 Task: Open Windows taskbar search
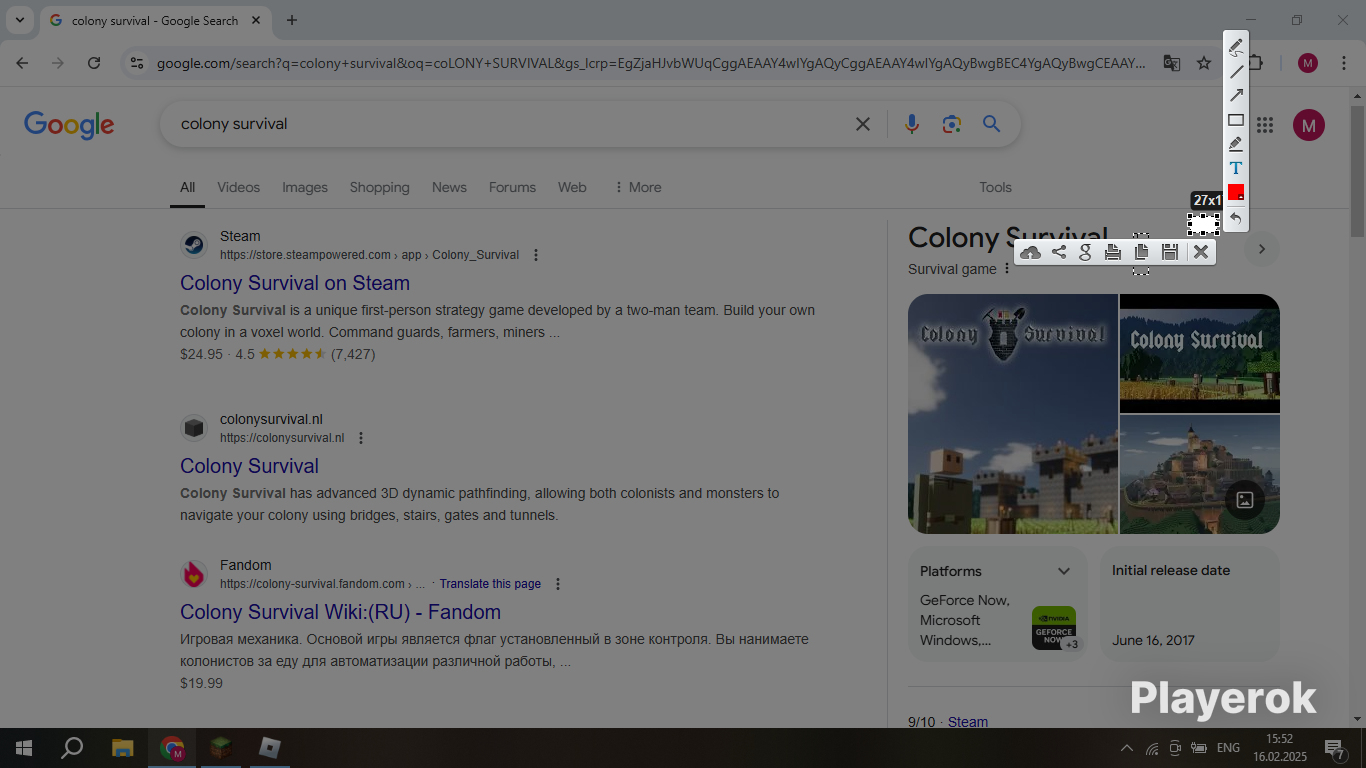click(x=72, y=748)
